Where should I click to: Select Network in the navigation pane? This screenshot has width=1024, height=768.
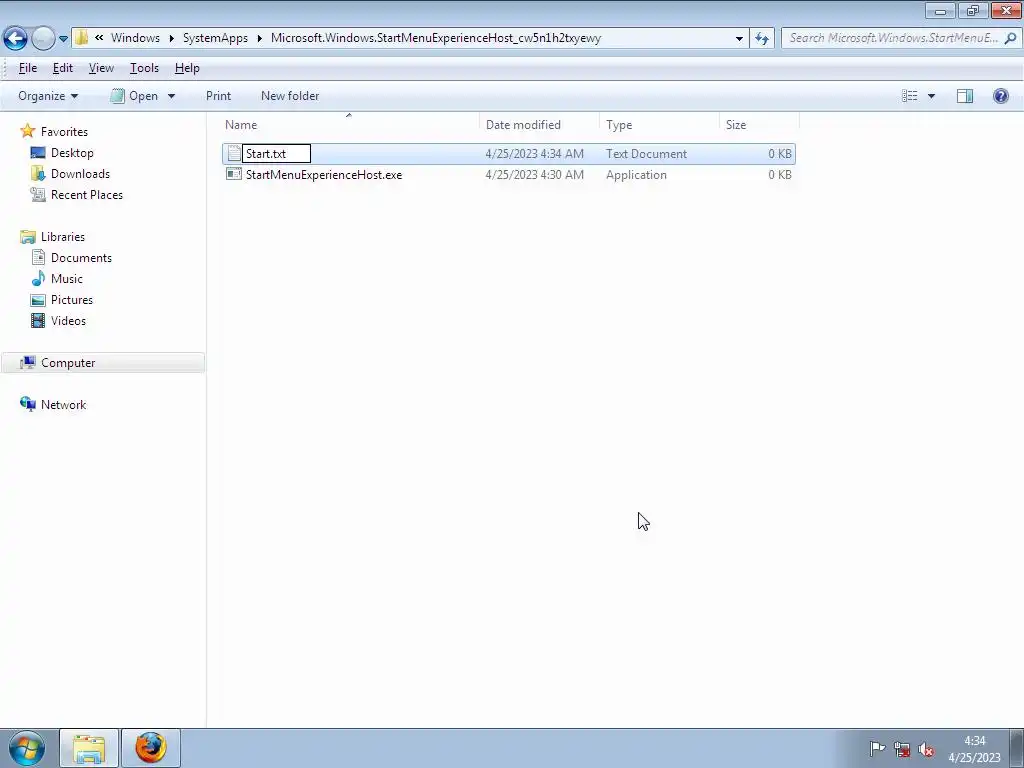(63, 405)
